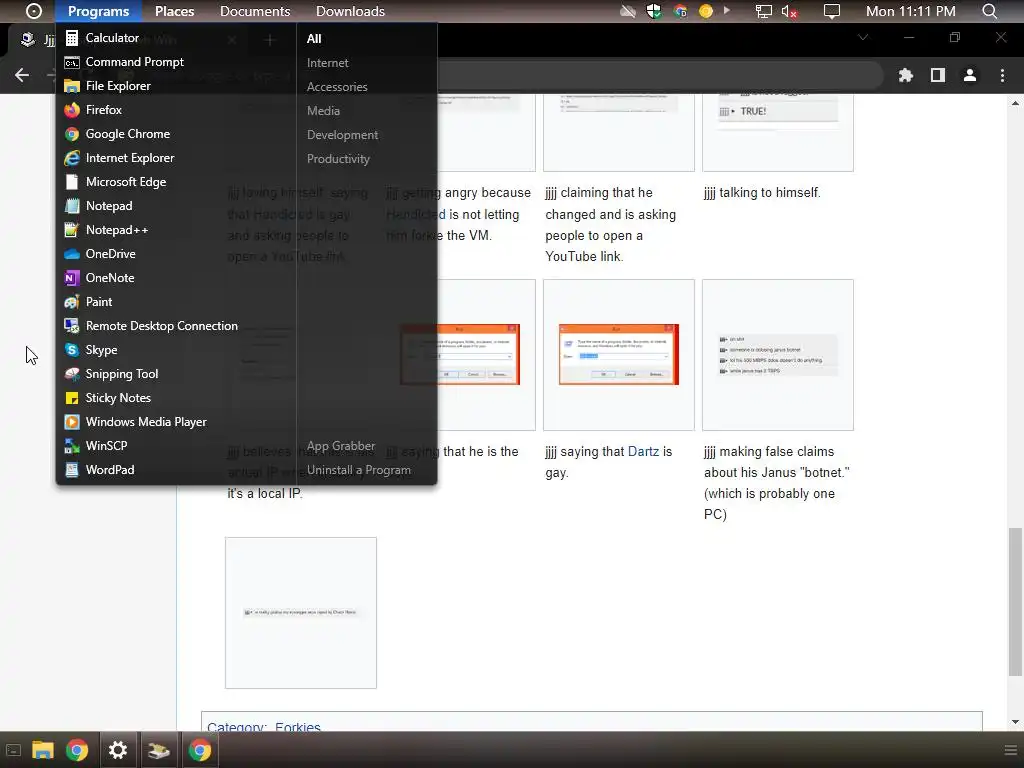Launch the Skype icon

point(72,350)
